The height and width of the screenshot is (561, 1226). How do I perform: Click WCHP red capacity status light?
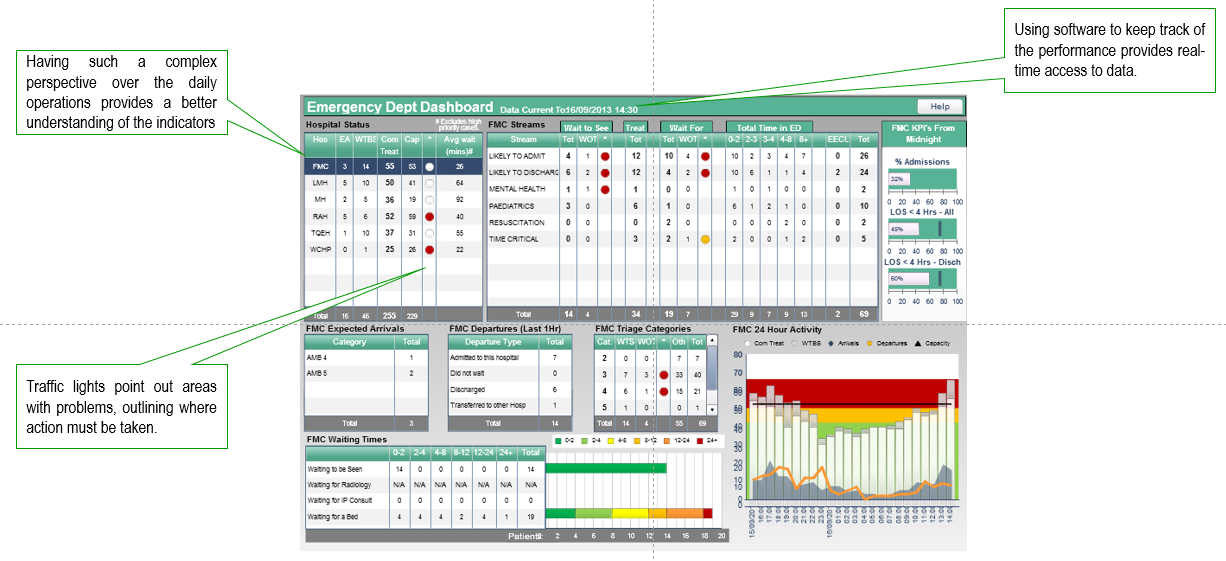click(x=429, y=250)
